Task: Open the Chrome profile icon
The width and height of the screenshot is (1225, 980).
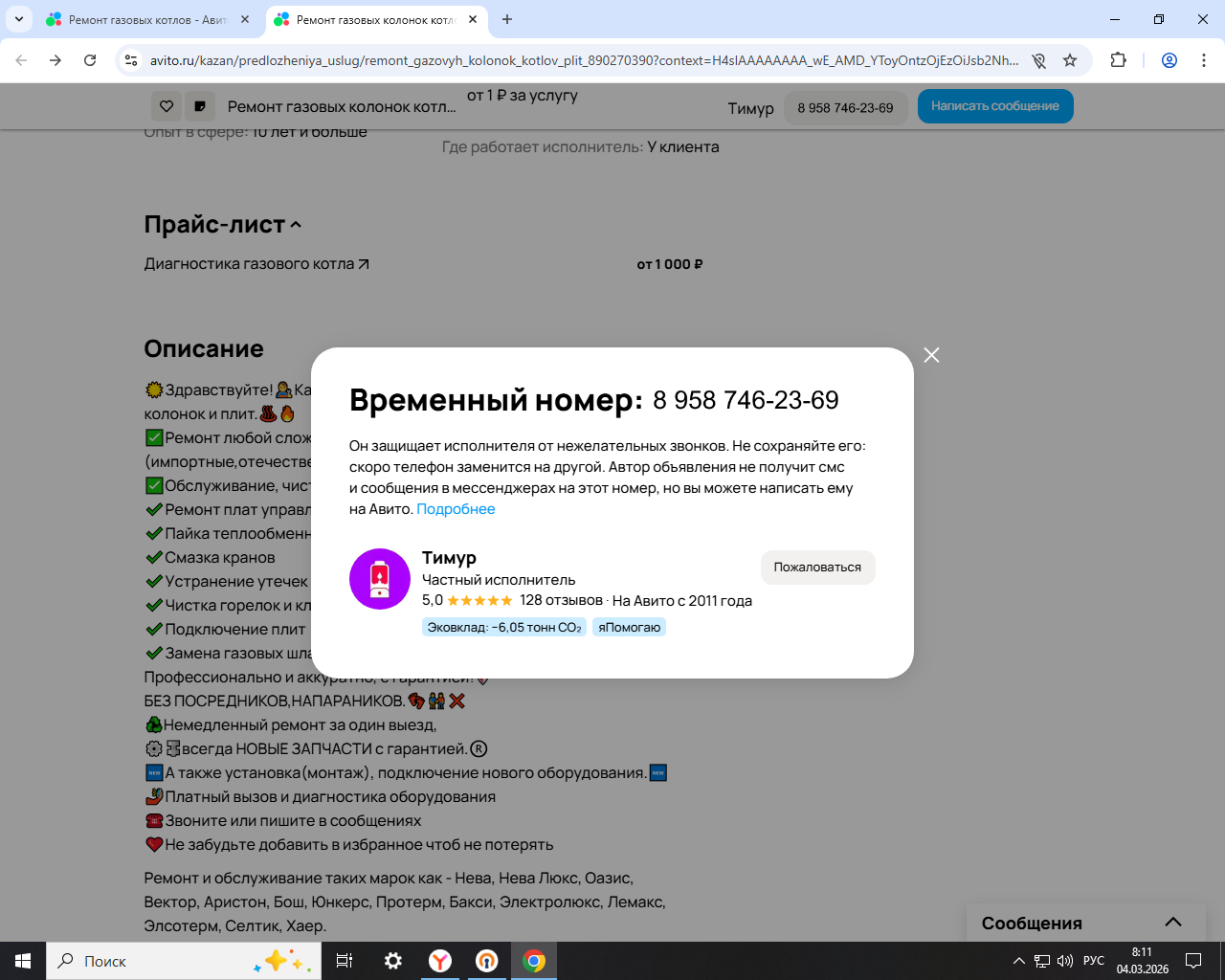Action: [1169, 60]
